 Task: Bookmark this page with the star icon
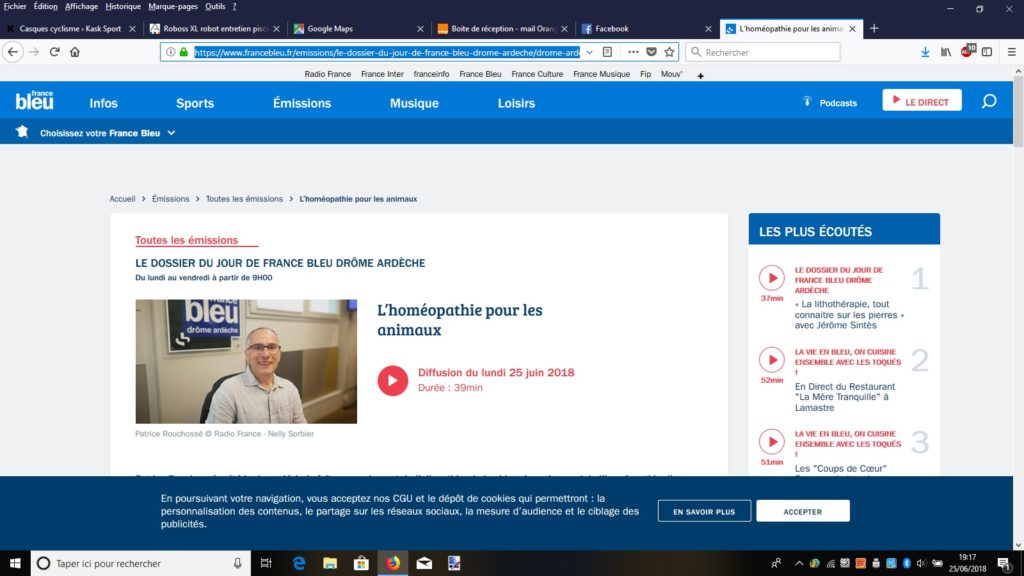click(x=669, y=52)
